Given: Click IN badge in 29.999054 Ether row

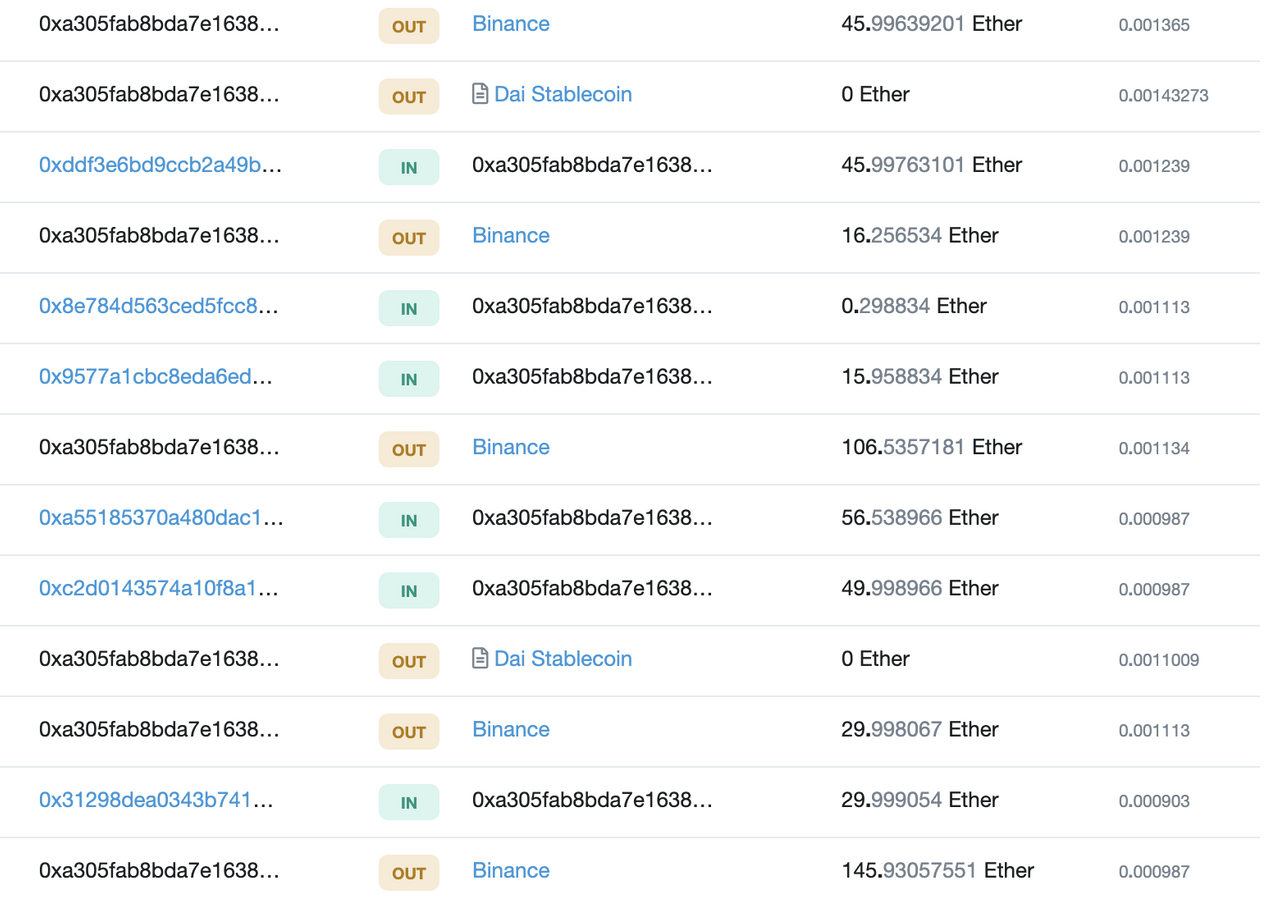Looking at the screenshot, I should [x=409, y=802].
